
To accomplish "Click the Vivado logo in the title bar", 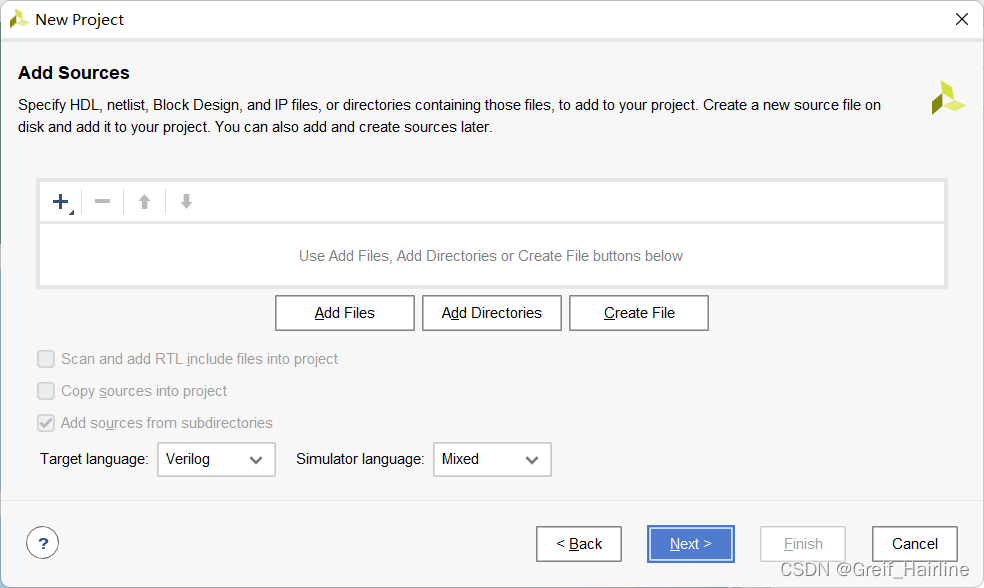I will coord(18,19).
